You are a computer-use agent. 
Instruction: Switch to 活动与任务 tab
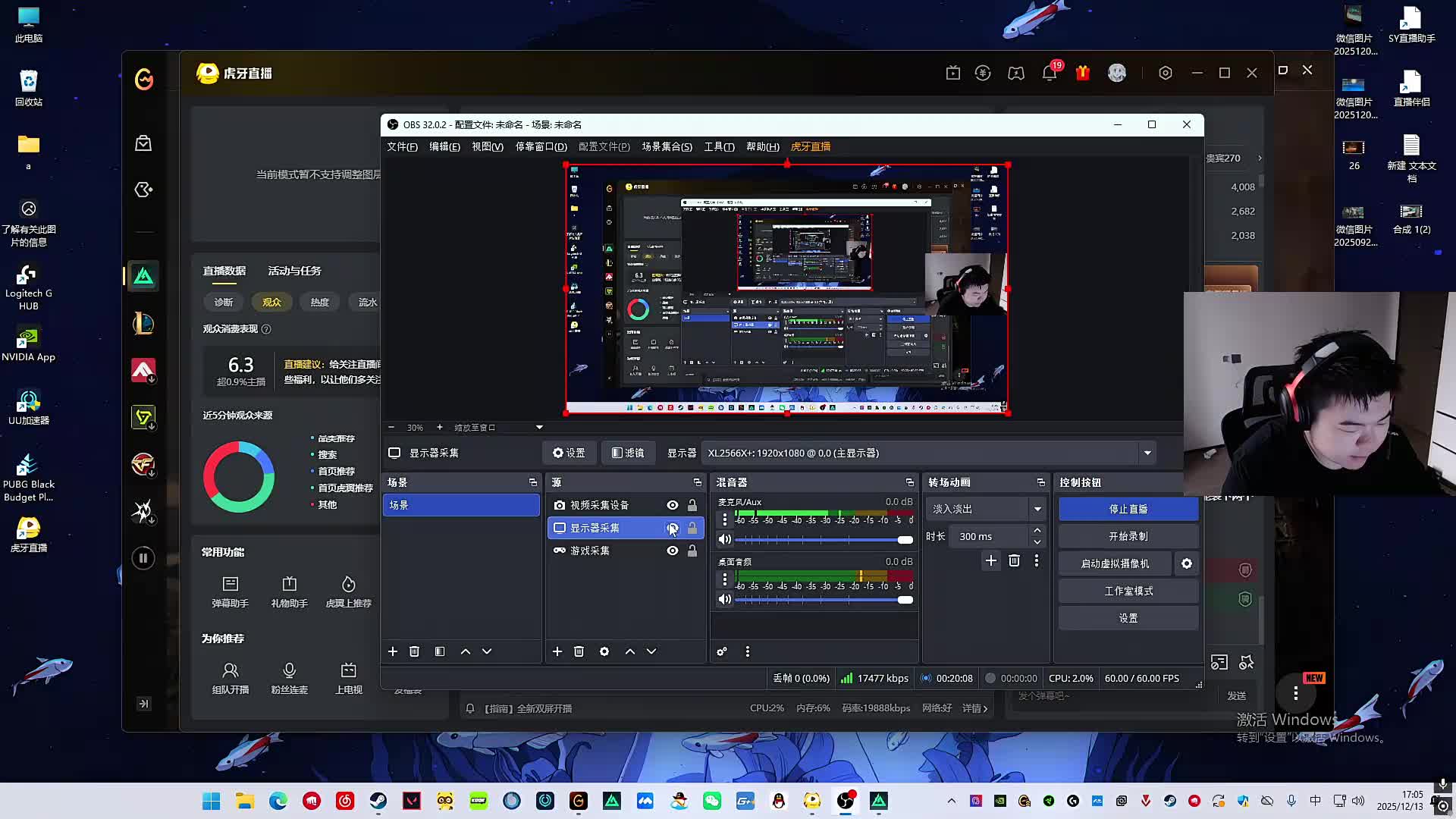click(x=294, y=271)
